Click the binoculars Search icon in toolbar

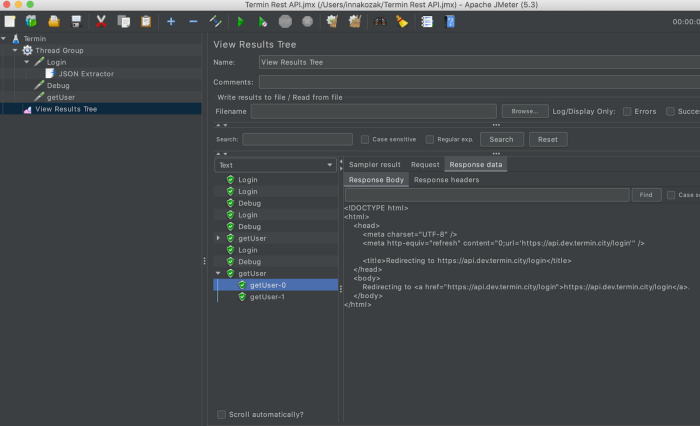pyautogui.click(x=380, y=21)
